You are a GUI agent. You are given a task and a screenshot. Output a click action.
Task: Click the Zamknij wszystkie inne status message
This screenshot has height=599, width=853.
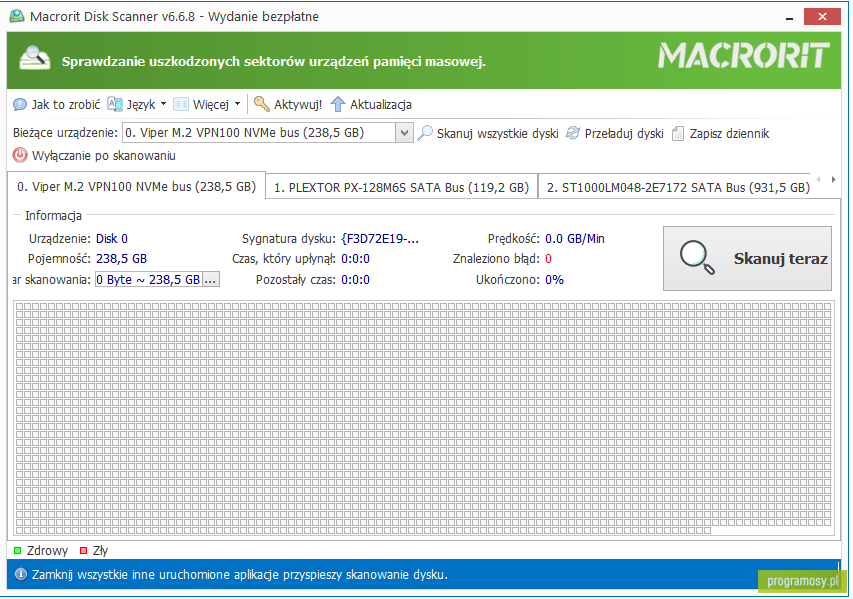pyautogui.click(x=240, y=575)
